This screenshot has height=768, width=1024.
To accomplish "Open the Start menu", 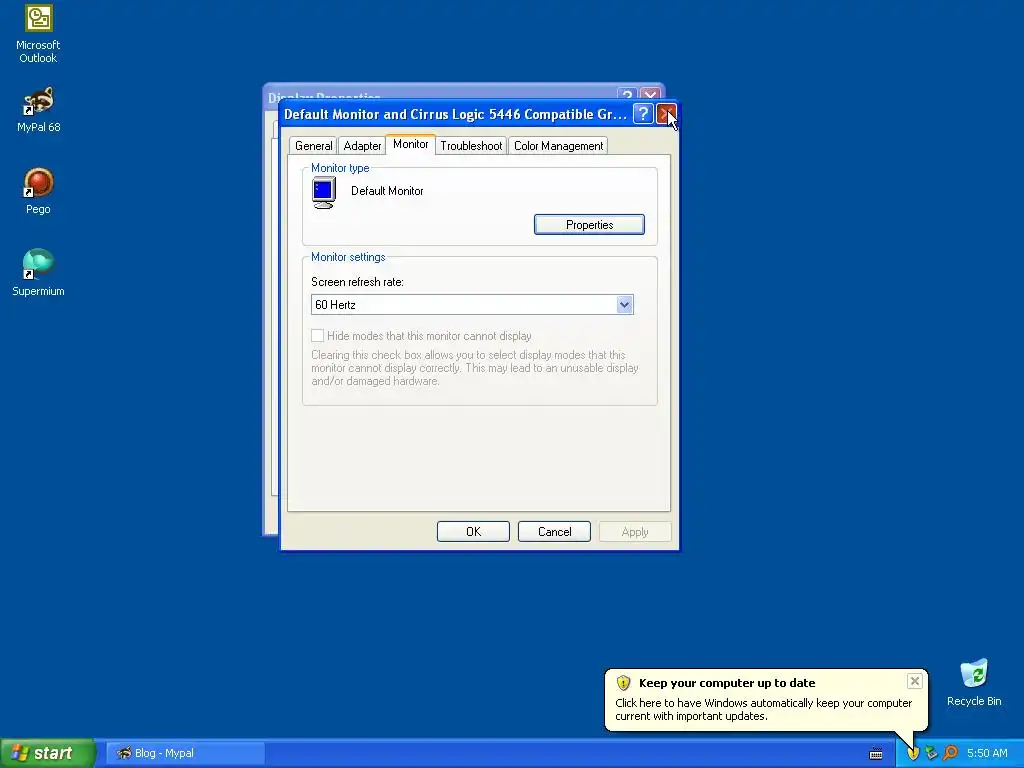I will [48, 753].
